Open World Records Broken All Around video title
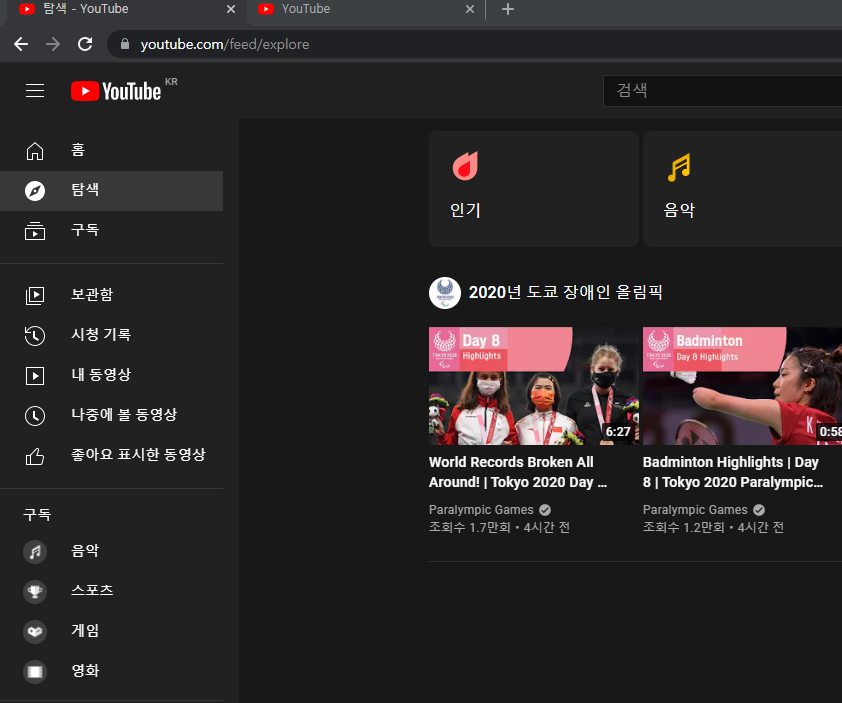The width and height of the screenshot is (842, 703). [x=518, y=472]
